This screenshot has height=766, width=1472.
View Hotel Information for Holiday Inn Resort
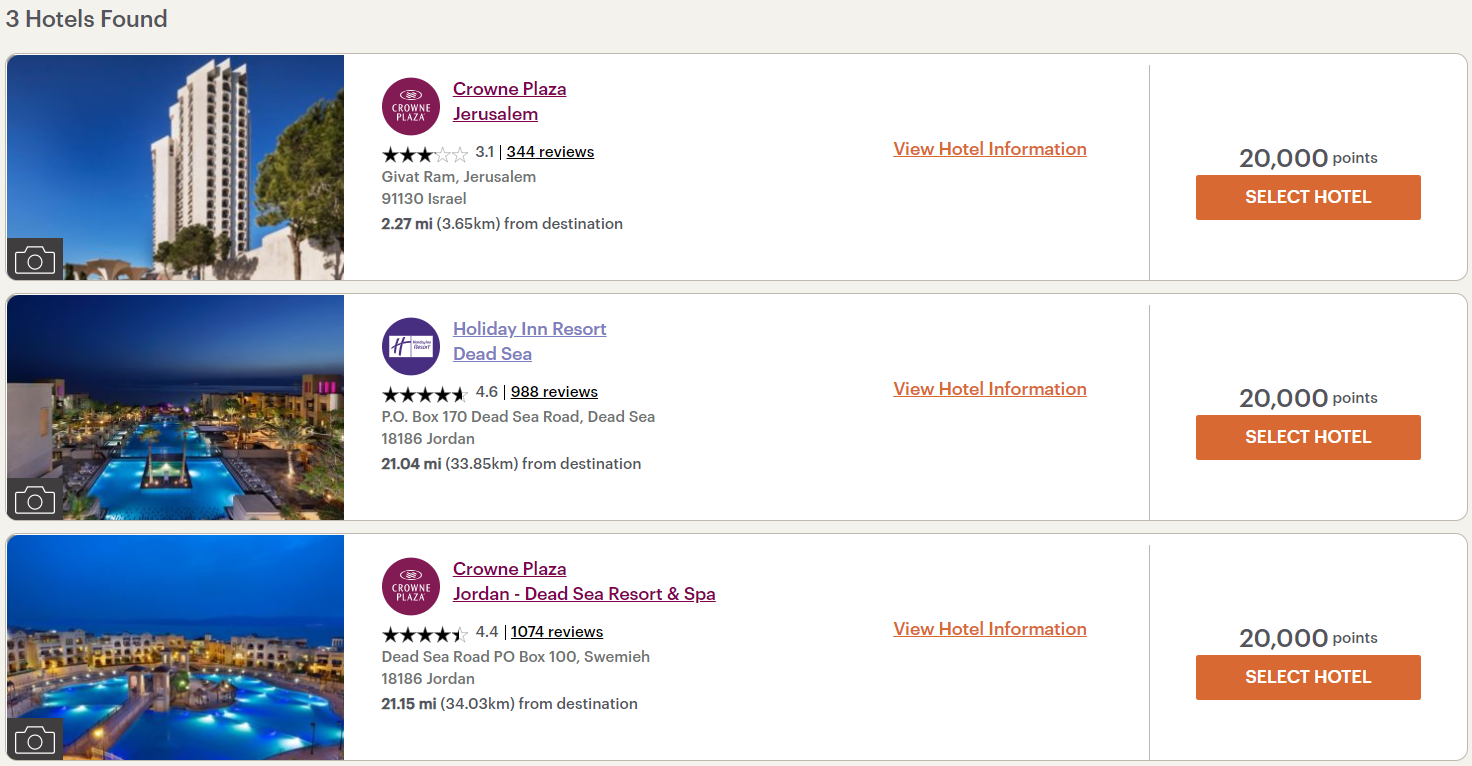990,389
